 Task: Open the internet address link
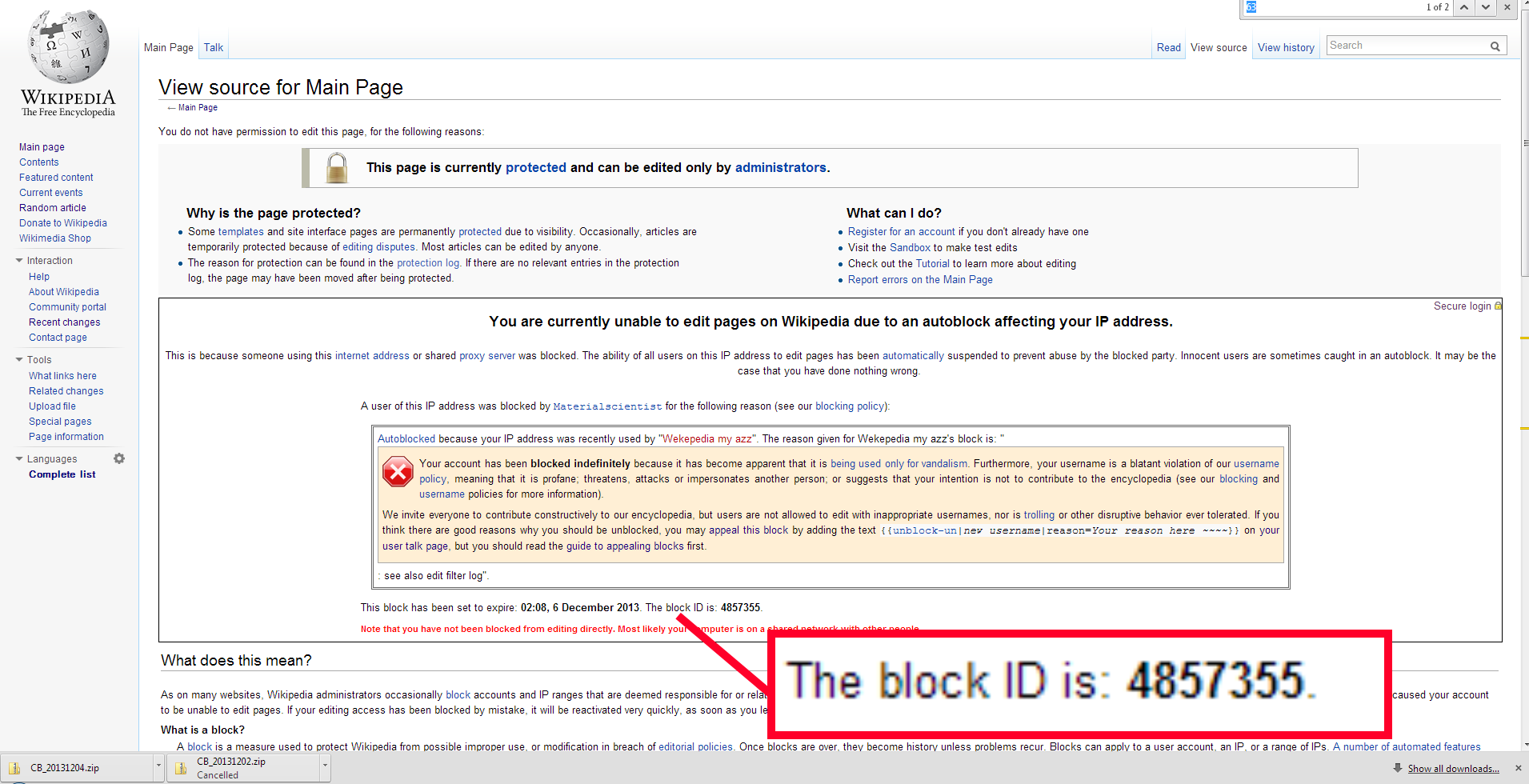[372, 356]
